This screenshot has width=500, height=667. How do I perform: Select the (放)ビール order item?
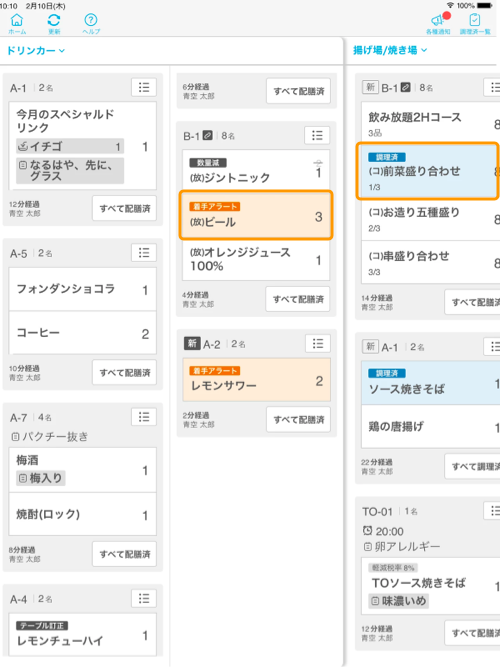pos(256,215)
